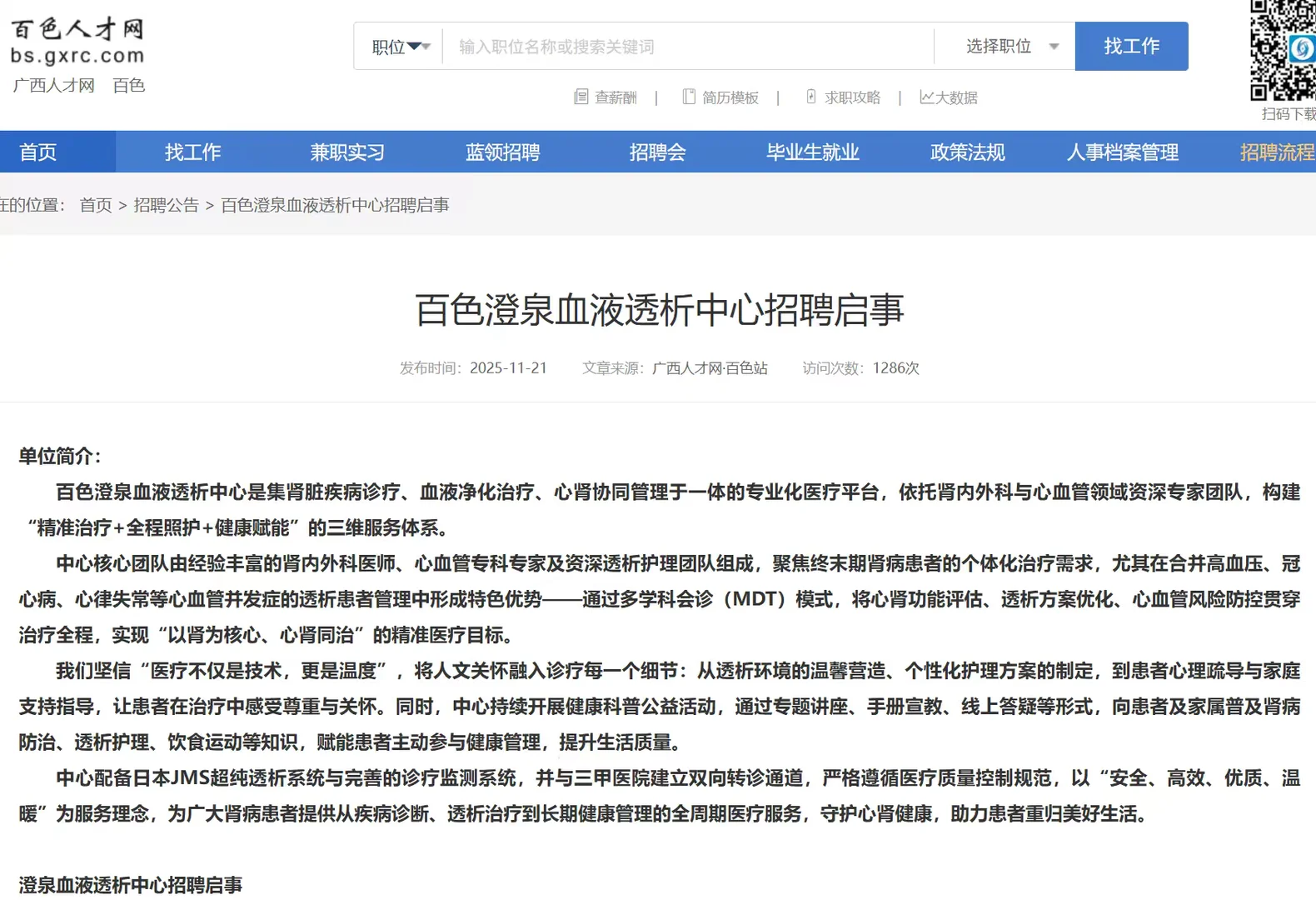
Task: Click the 简历模板 document icon
Action: [689, 97]
